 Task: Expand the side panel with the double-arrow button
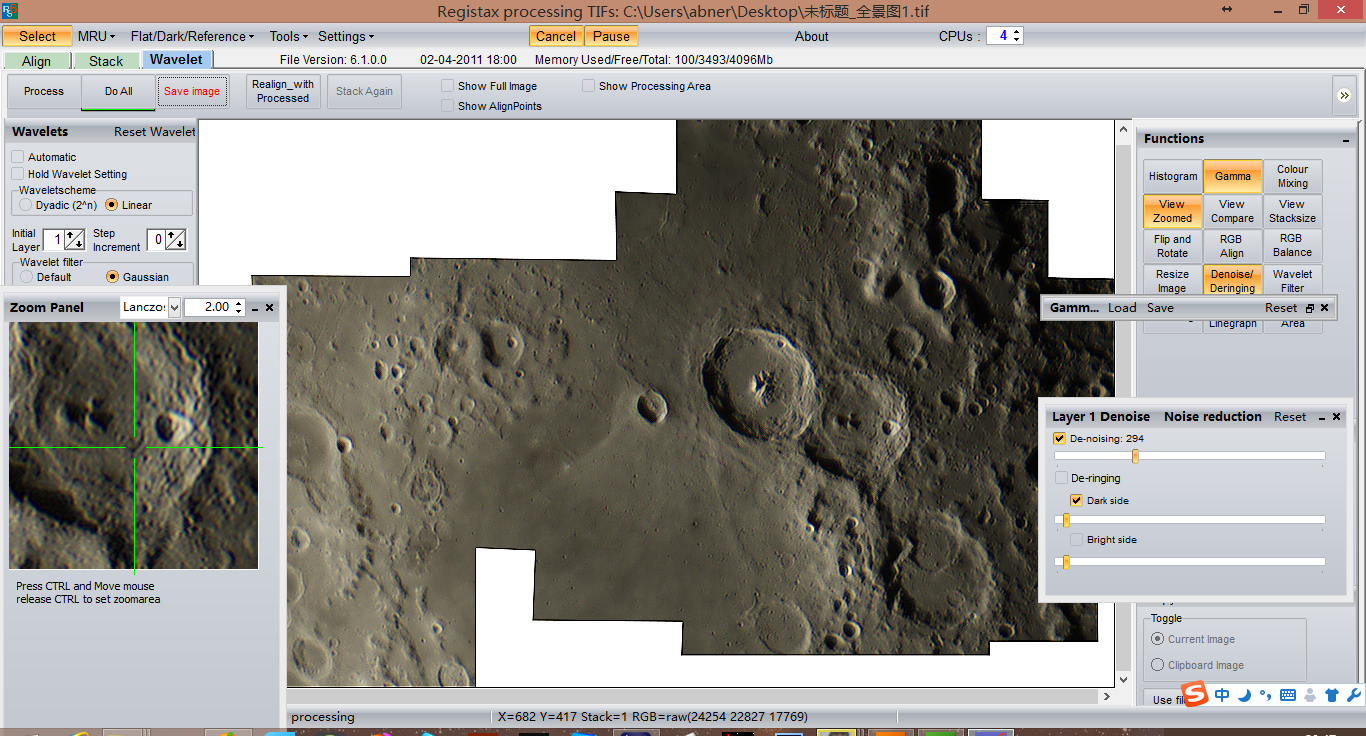tap(1343, 95)
